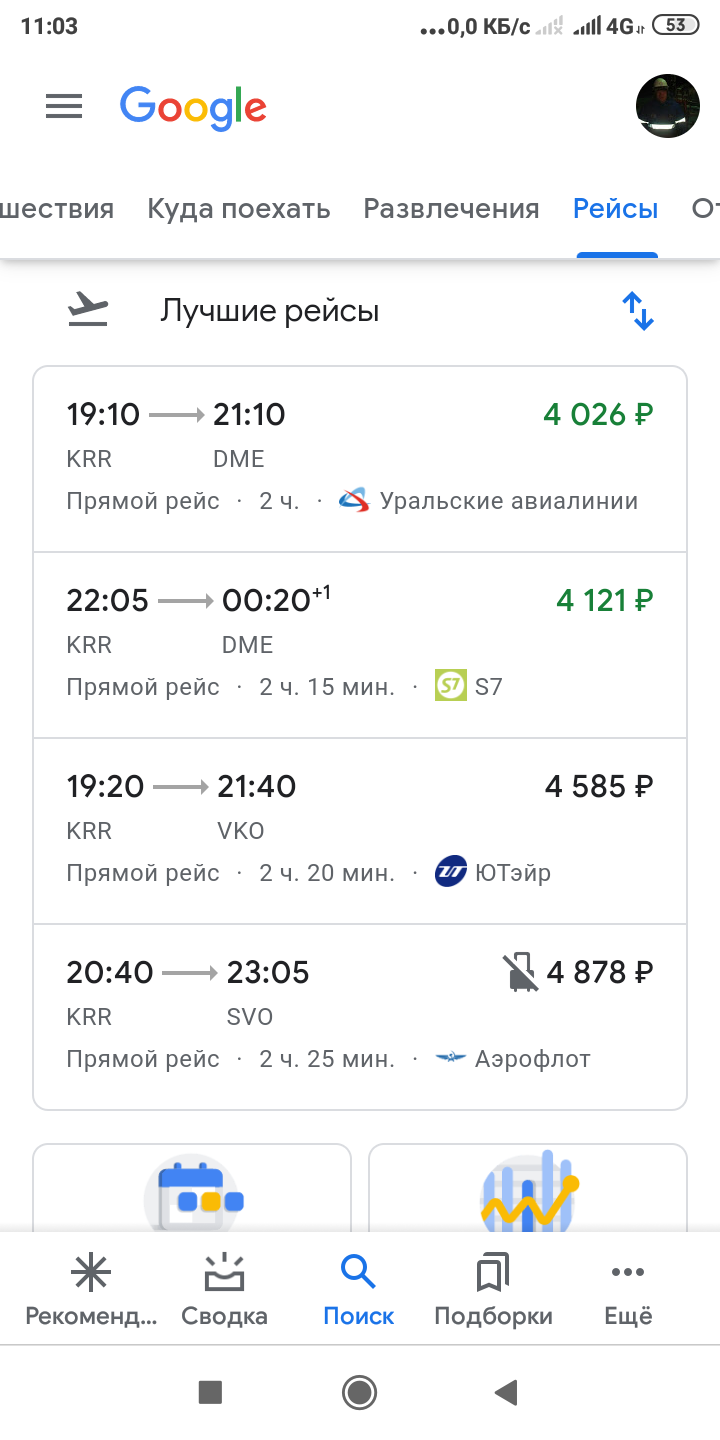
Task: Open the calendar dates card
Action: coord(193,1188)
